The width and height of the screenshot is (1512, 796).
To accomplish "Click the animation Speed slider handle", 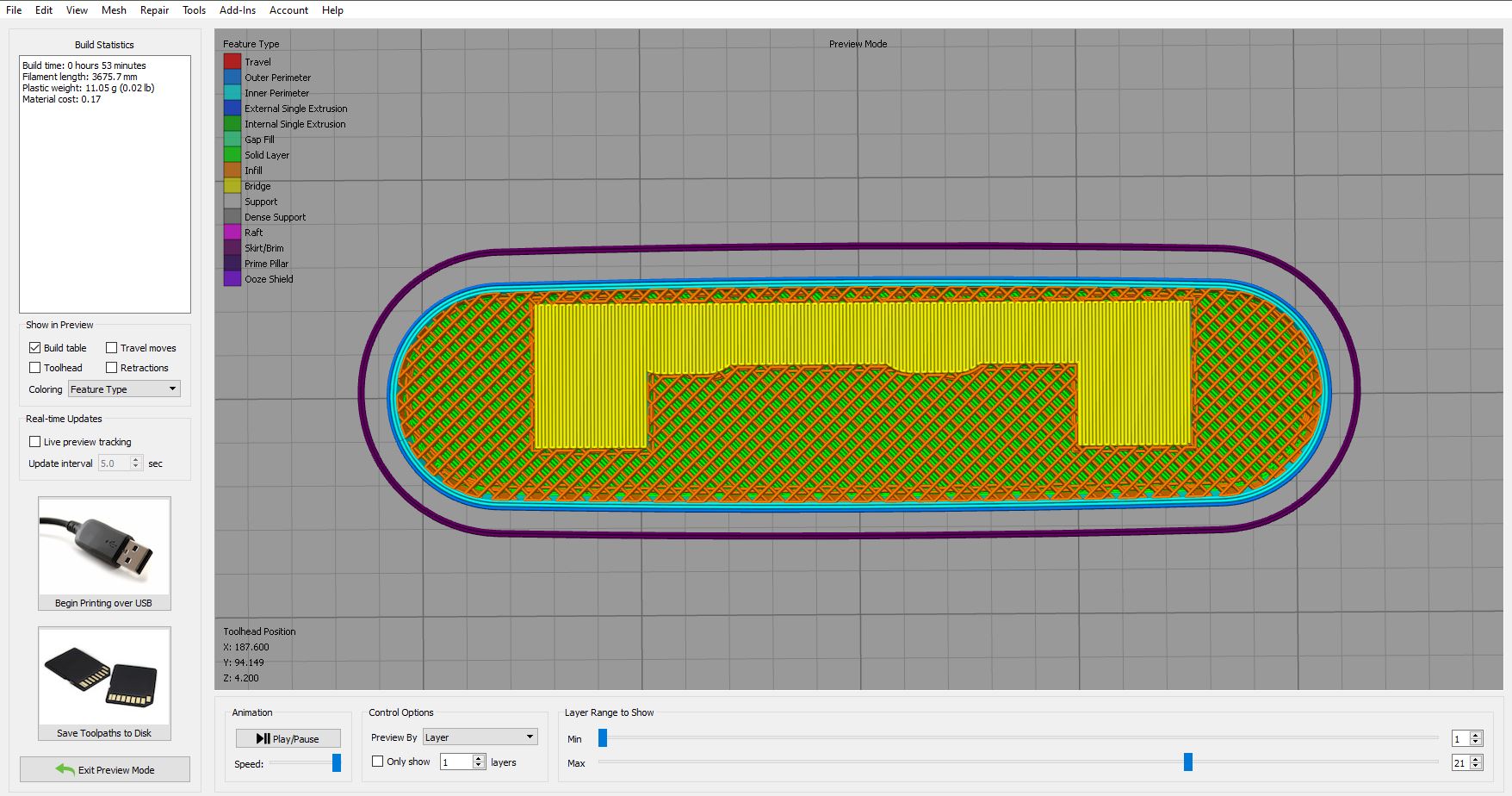I will 337,763.
